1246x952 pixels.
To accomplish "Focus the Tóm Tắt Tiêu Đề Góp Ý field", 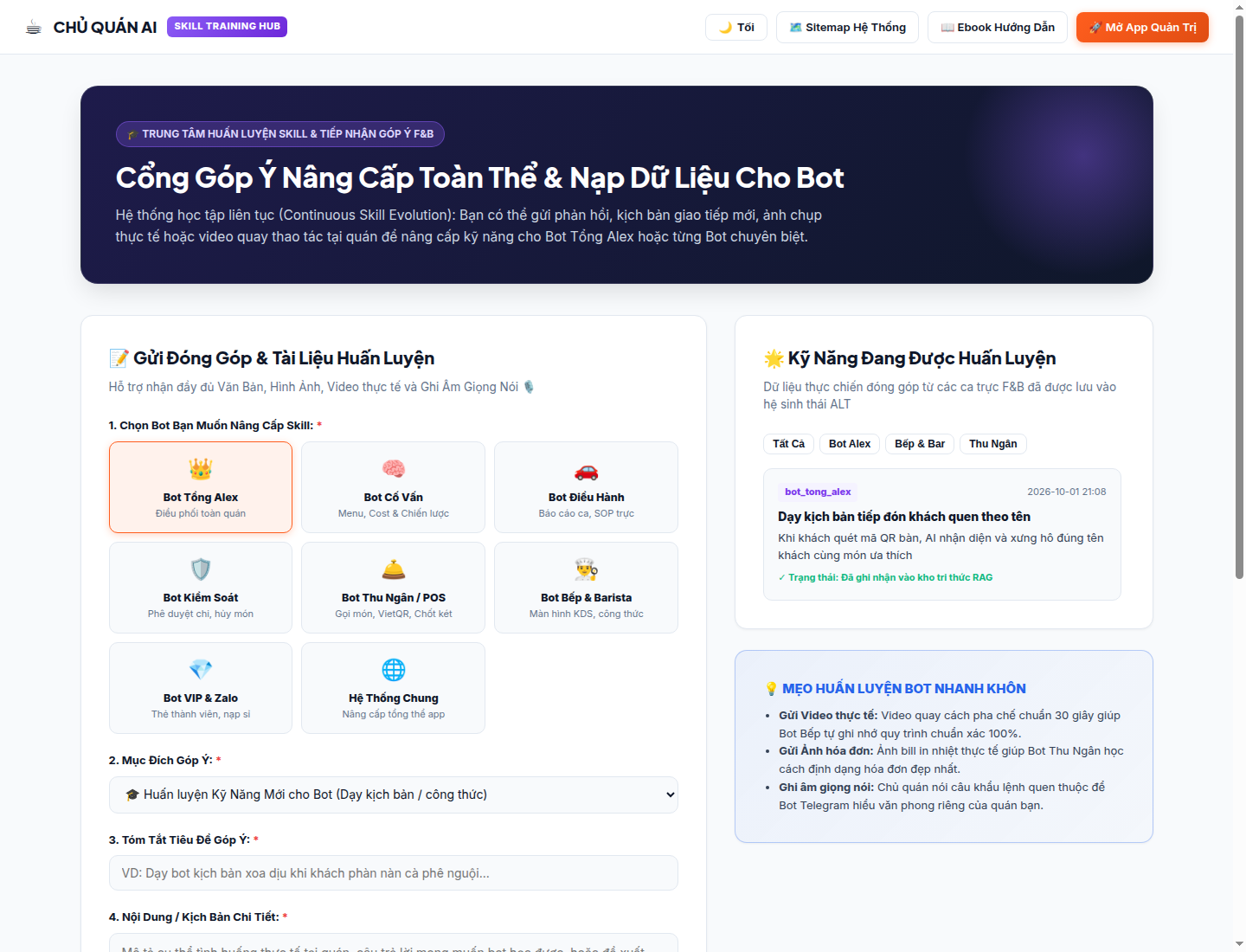I will pos(394,873).
